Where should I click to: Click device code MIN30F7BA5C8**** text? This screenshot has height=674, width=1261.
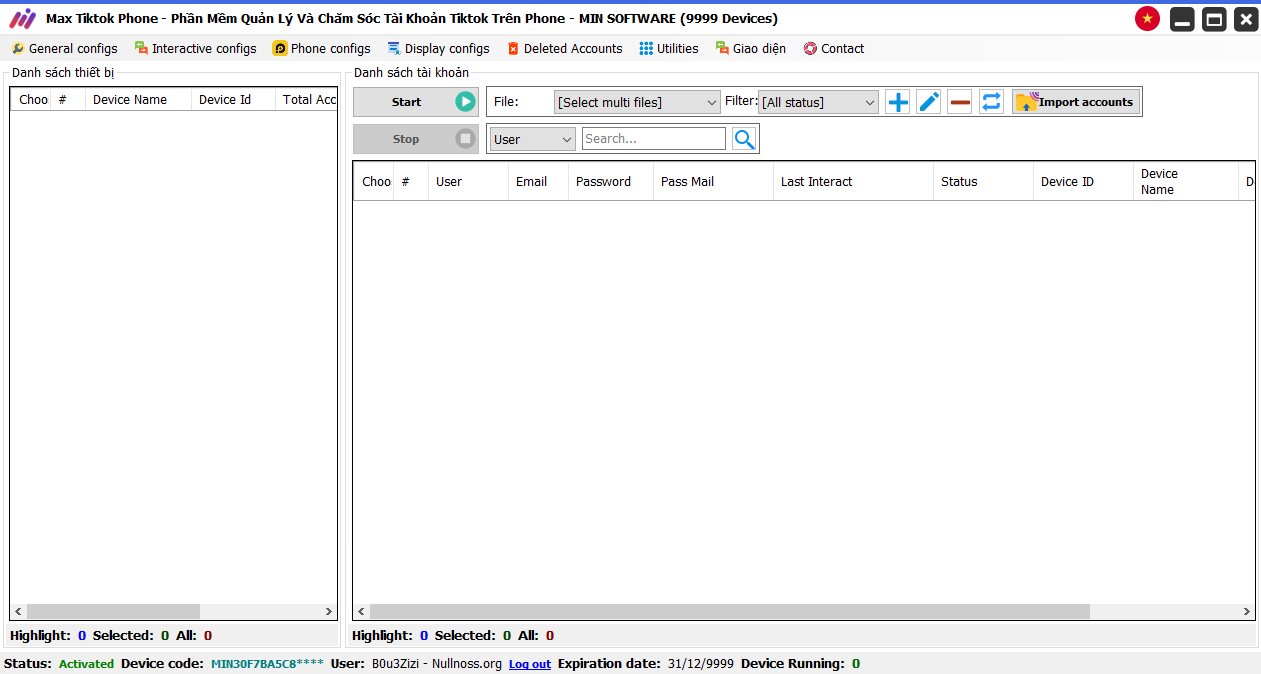click(x=267, y=663)
